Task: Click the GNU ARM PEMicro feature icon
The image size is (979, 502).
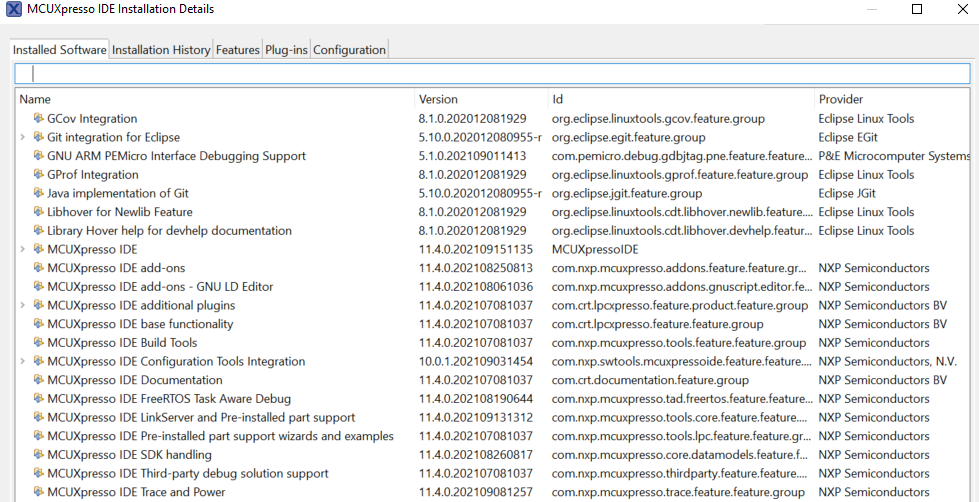Action: [x=39, y=156]
